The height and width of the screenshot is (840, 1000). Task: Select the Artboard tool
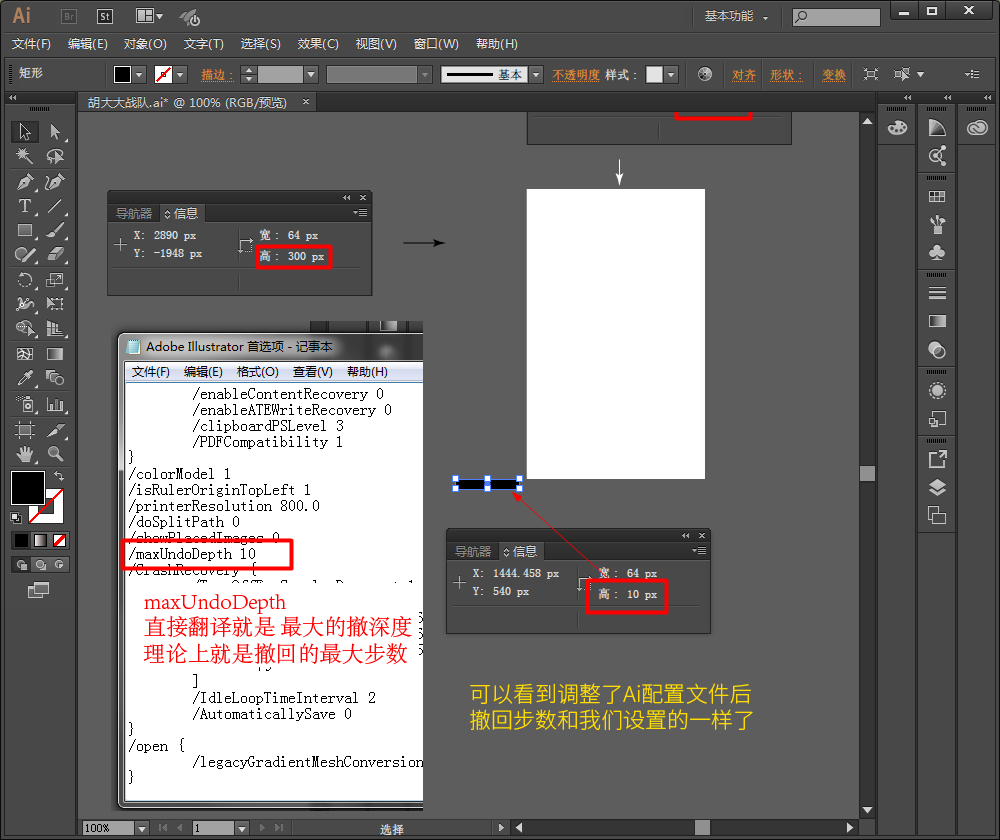pos(24,430)
